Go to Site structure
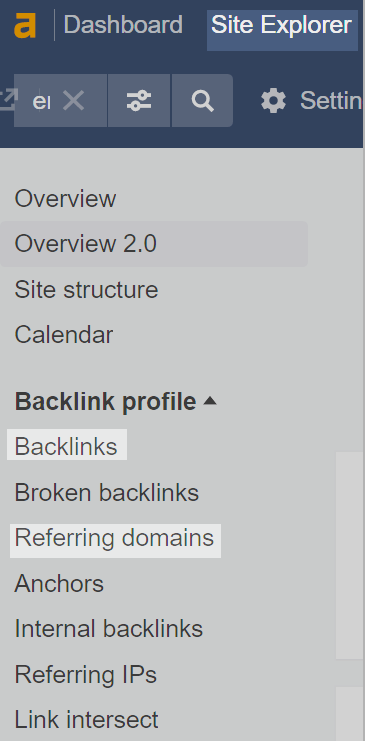 tap(86, 289)
